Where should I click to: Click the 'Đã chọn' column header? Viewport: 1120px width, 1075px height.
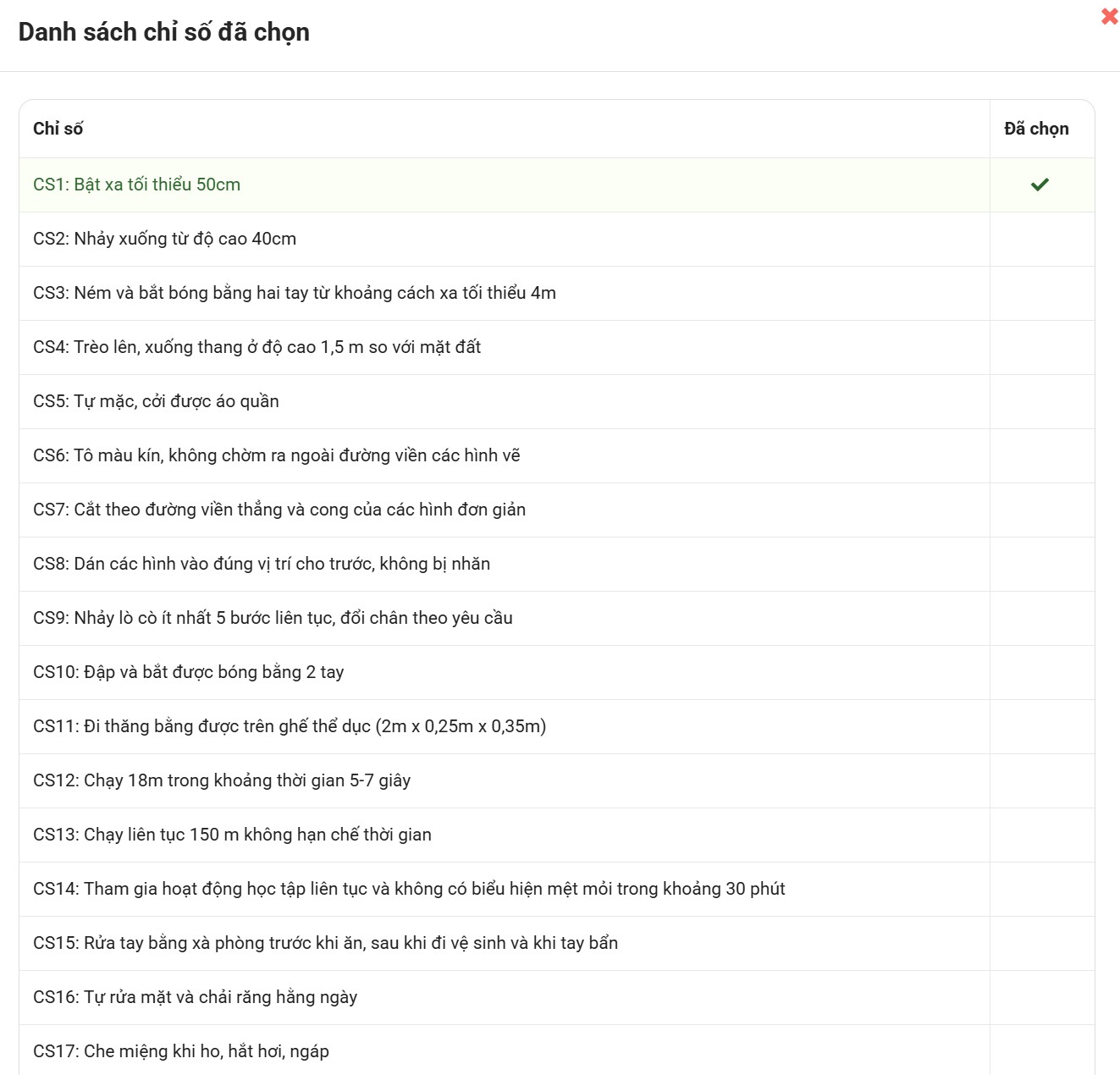[1036, 129]
